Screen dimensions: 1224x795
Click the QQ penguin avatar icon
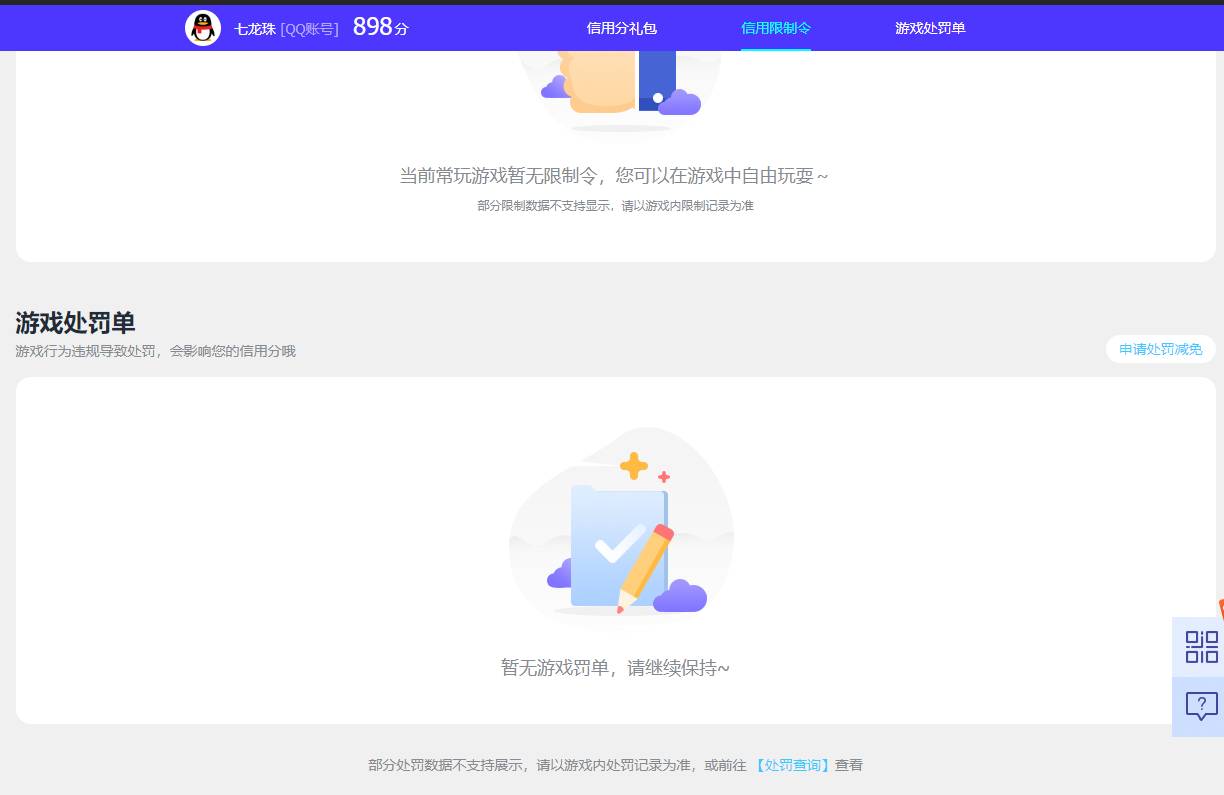(202, 27)
